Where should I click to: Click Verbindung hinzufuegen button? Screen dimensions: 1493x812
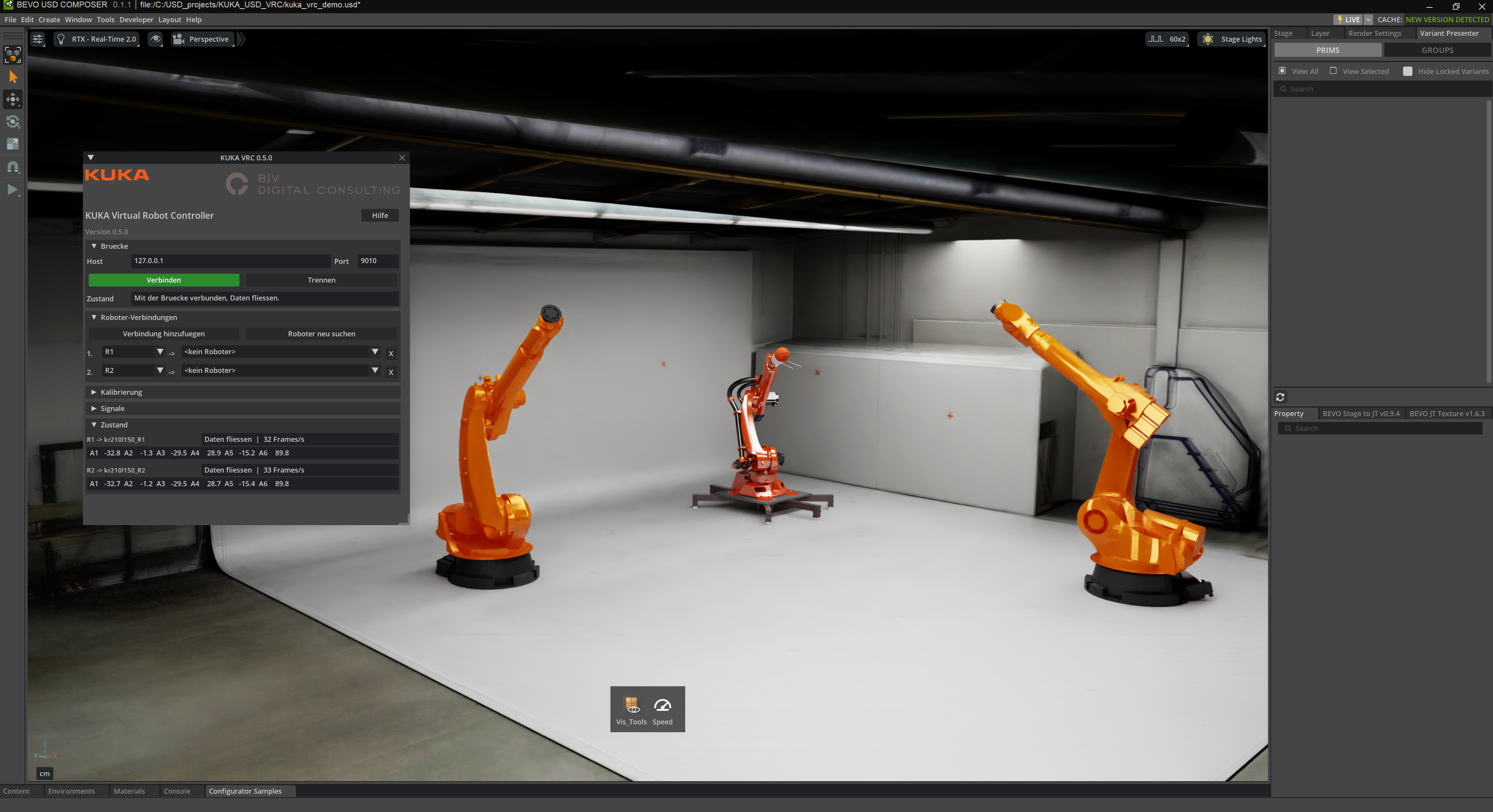click(164, 334)
